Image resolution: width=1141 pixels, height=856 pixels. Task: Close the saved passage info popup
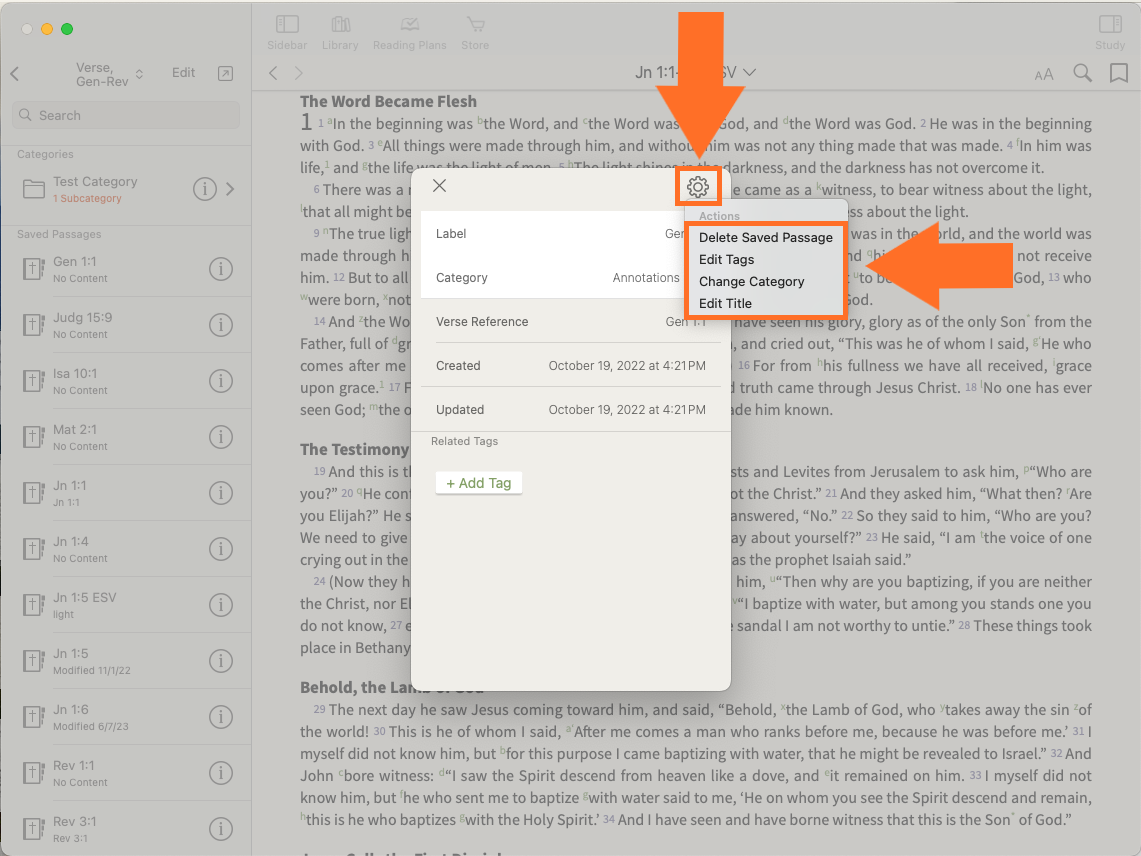(440, 186)
